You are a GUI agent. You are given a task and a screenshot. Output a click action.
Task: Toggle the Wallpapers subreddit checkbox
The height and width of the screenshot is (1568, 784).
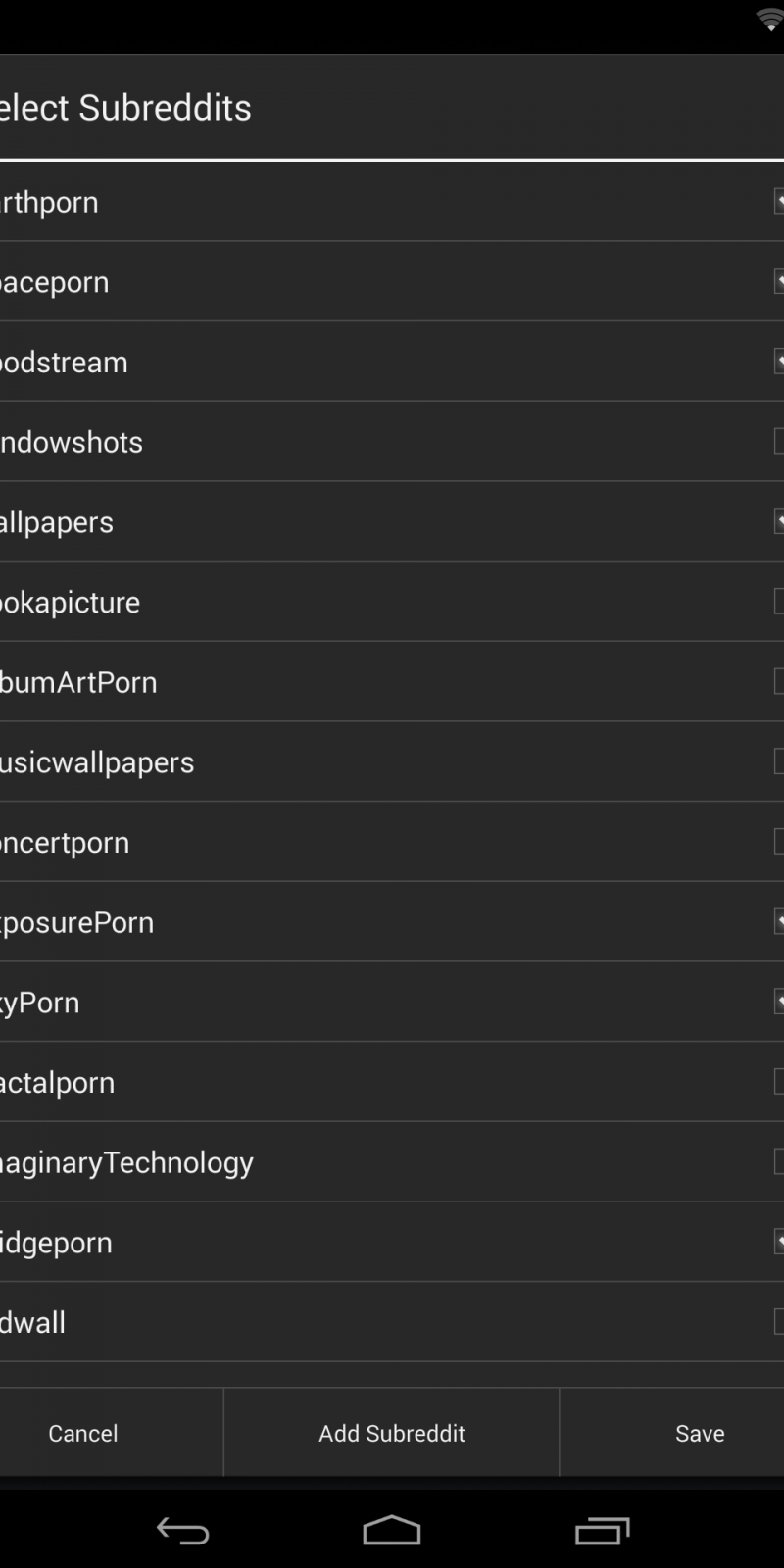pyautogui.click(x=778, y=521)
